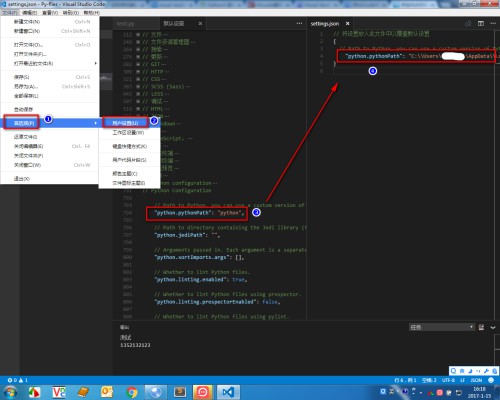Image resolution: width=500 pixels, height=400 pixels.
Task: Open Google Chrome from the taskbar
Action: click(x=132, y=392)
